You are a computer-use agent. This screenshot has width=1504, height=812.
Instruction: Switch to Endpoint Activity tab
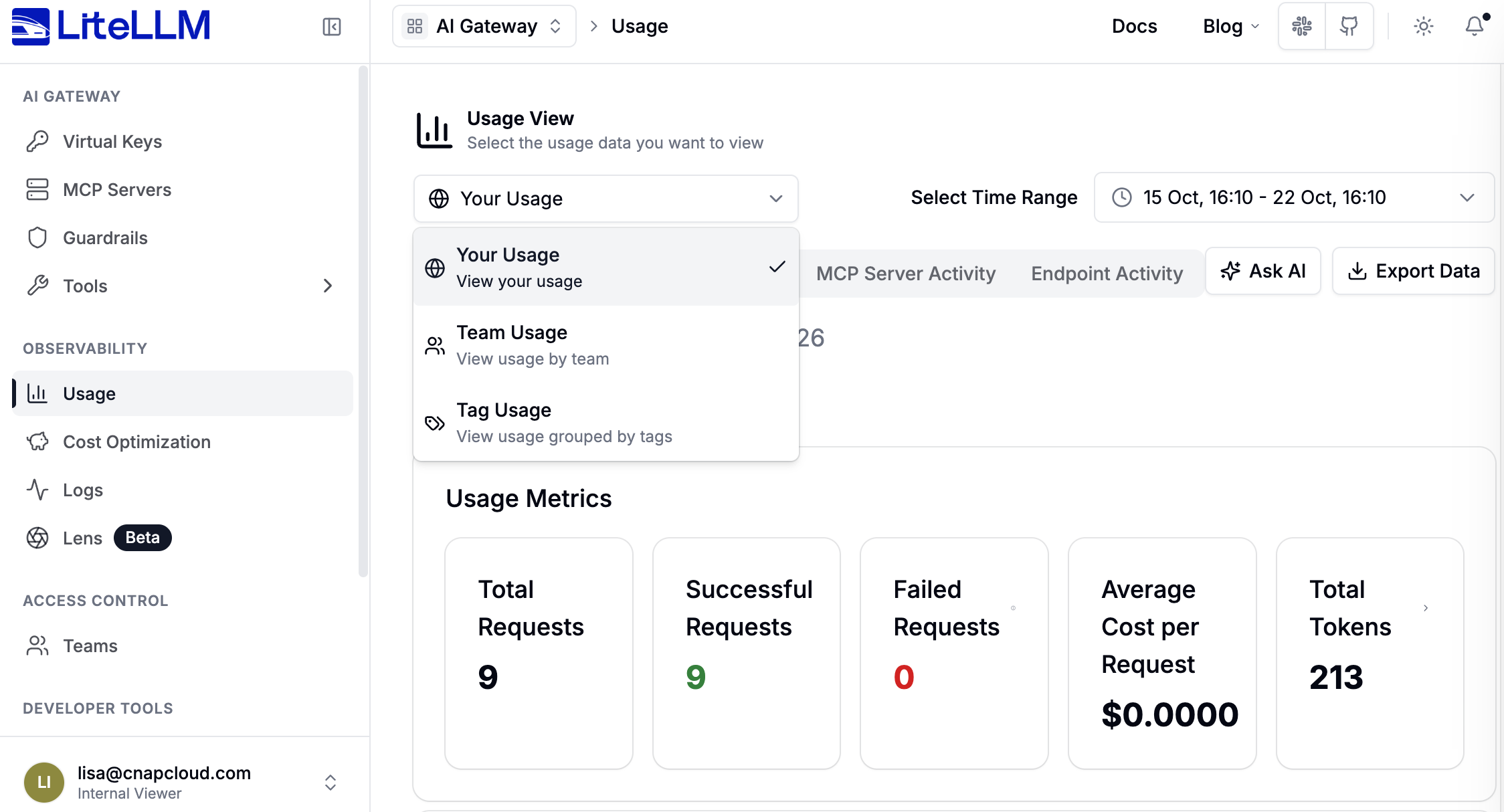click(x=1107, y=273)
